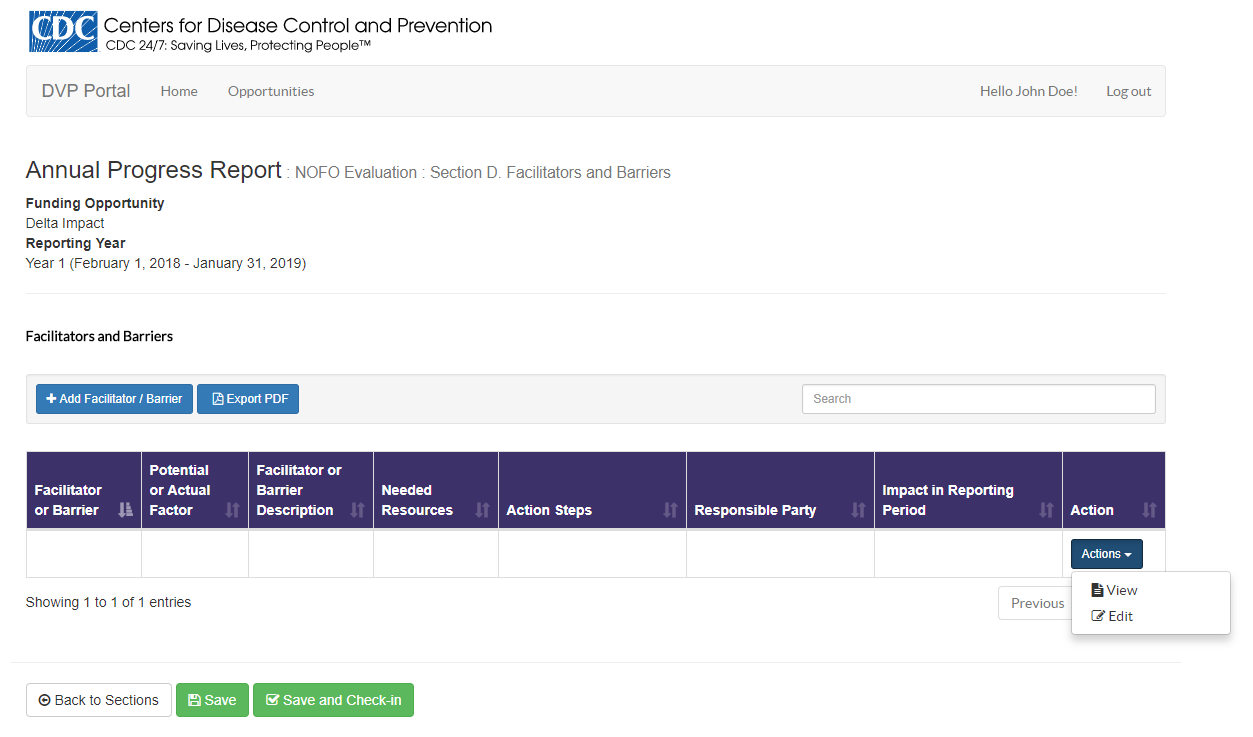
Task: Select View from Actions menu
Action: [x=1115, y=591]
